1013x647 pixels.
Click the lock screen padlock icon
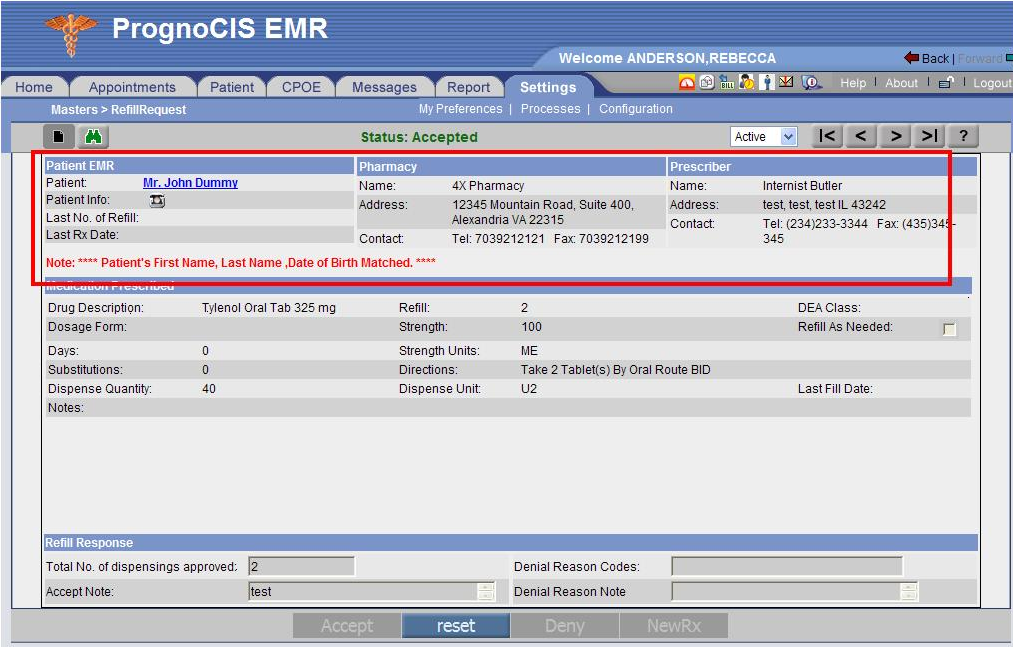coord(946,82)
